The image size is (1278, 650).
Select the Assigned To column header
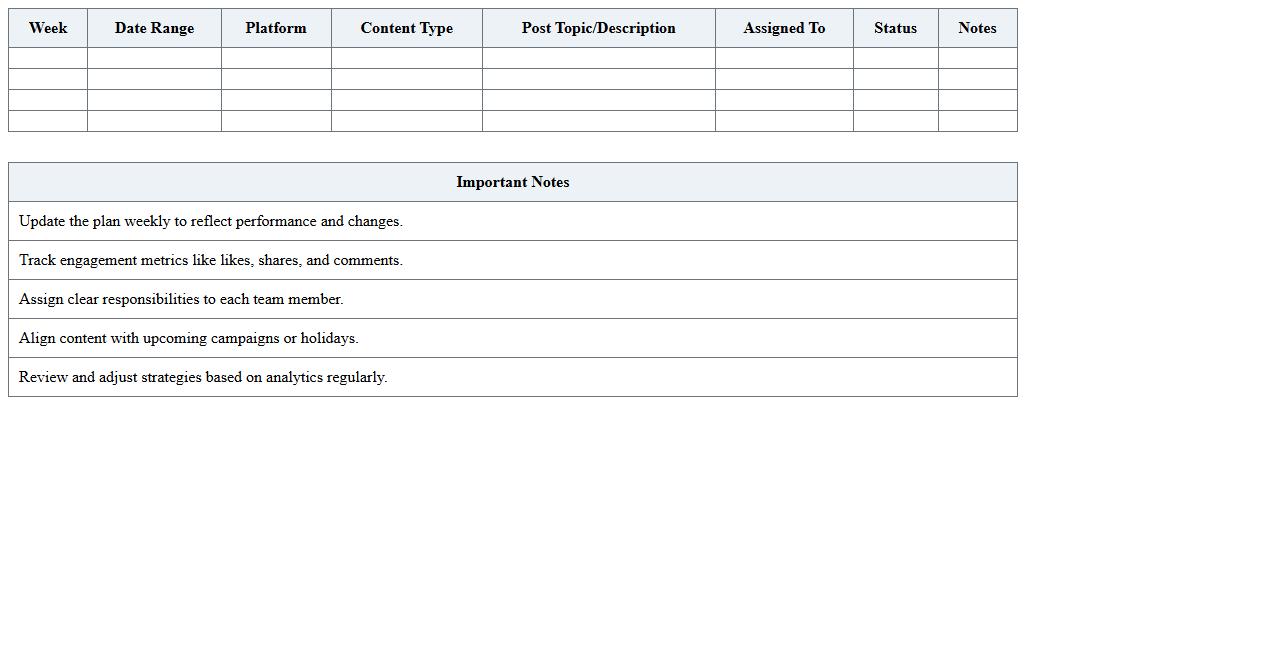pos(784,28)
